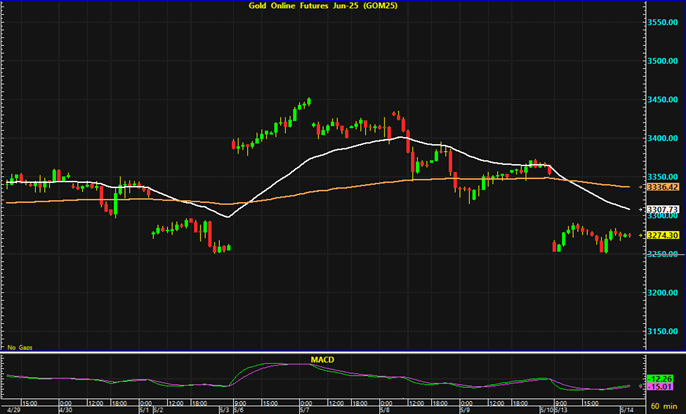Image resolution: width=686 pixels, height=414 pixels.
Task: Select the orange 3336.42 price tag
Action: coord(664,187)
